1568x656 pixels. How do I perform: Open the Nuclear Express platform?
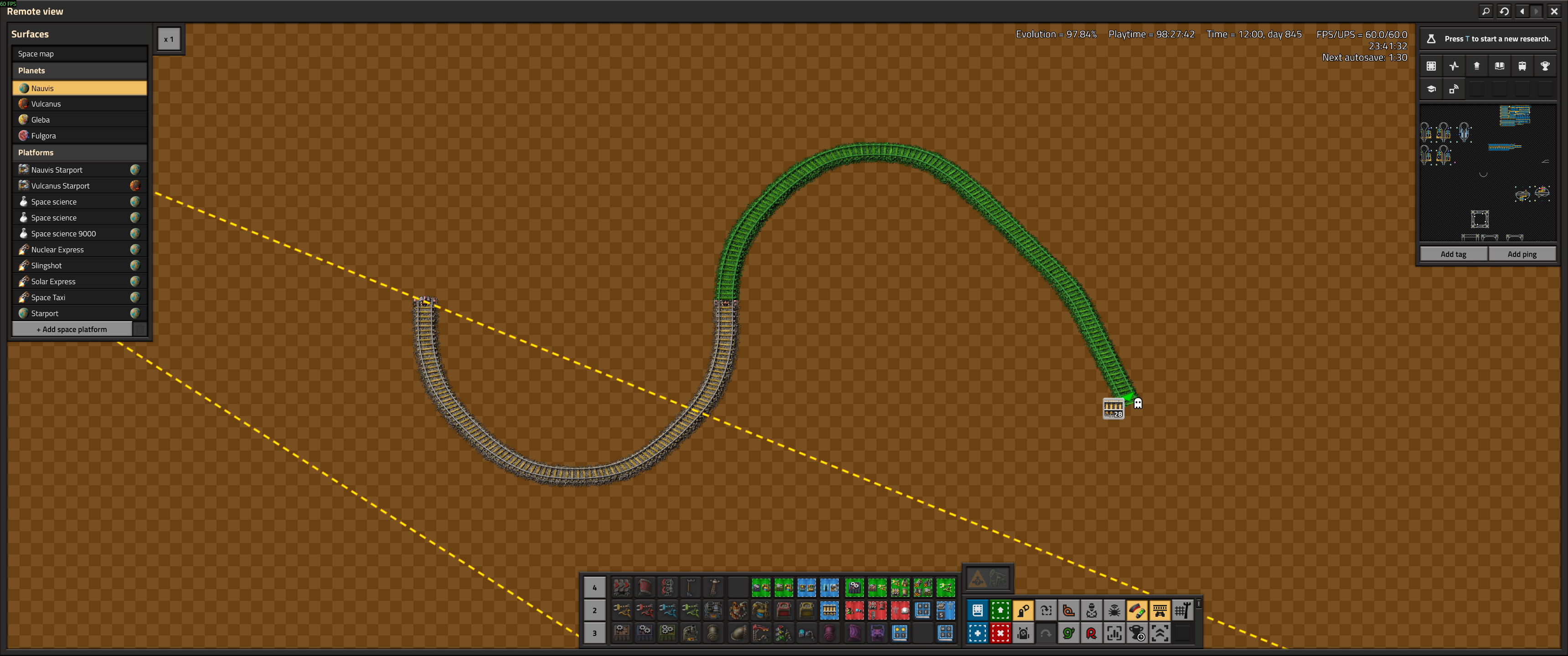point(79,249)
